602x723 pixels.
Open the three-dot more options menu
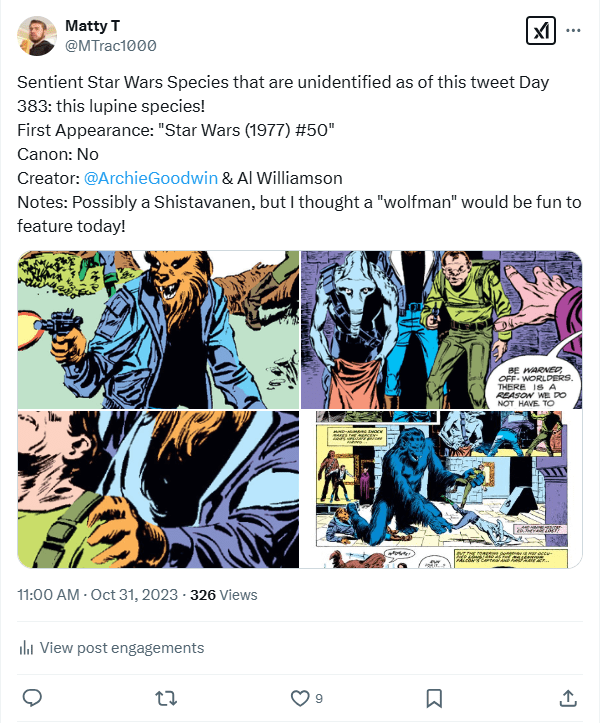coord(573,31)
